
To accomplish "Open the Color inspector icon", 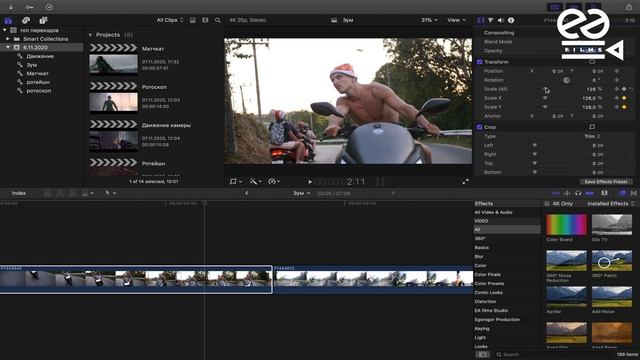I will [x=491, y=20].
